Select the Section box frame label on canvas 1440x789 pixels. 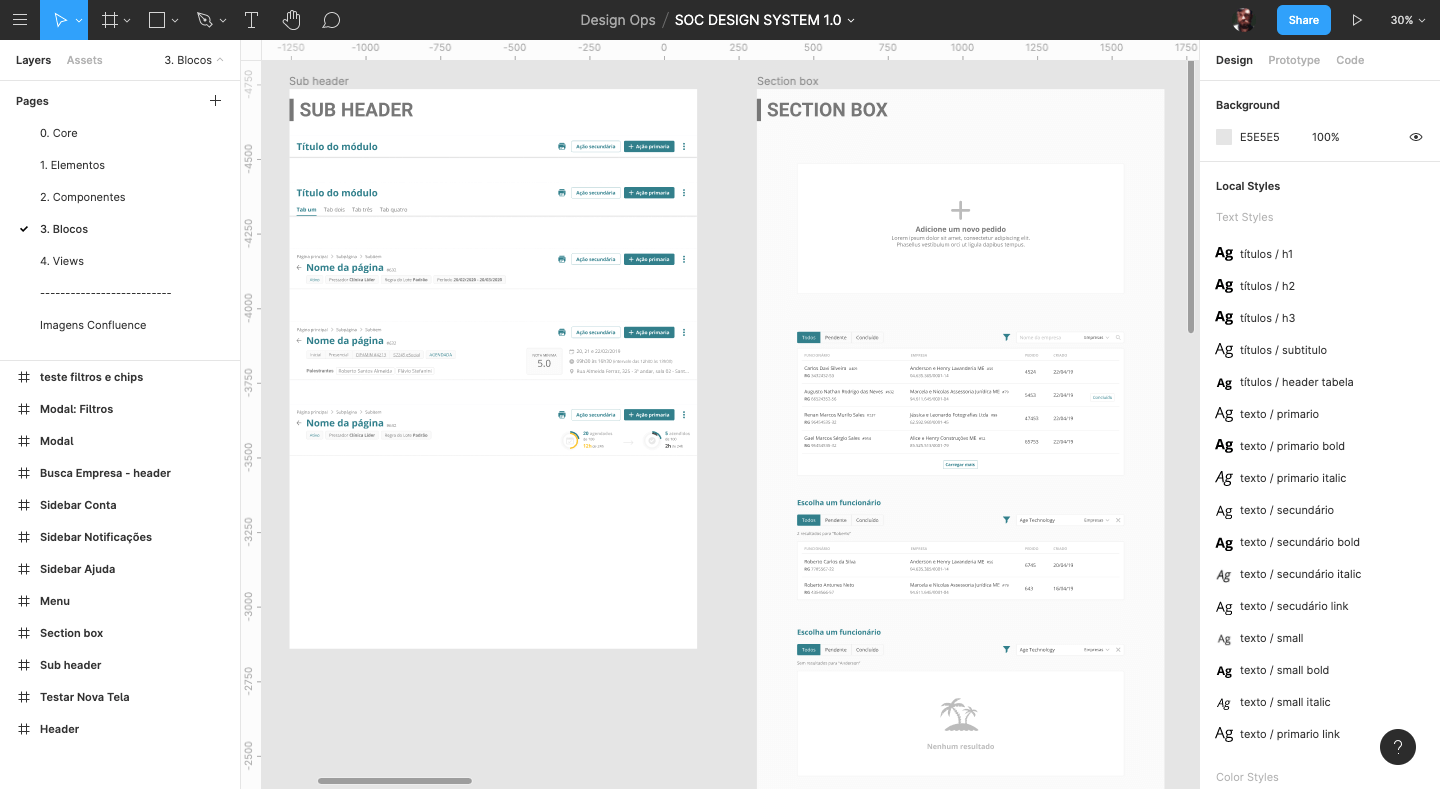[788, 81]
